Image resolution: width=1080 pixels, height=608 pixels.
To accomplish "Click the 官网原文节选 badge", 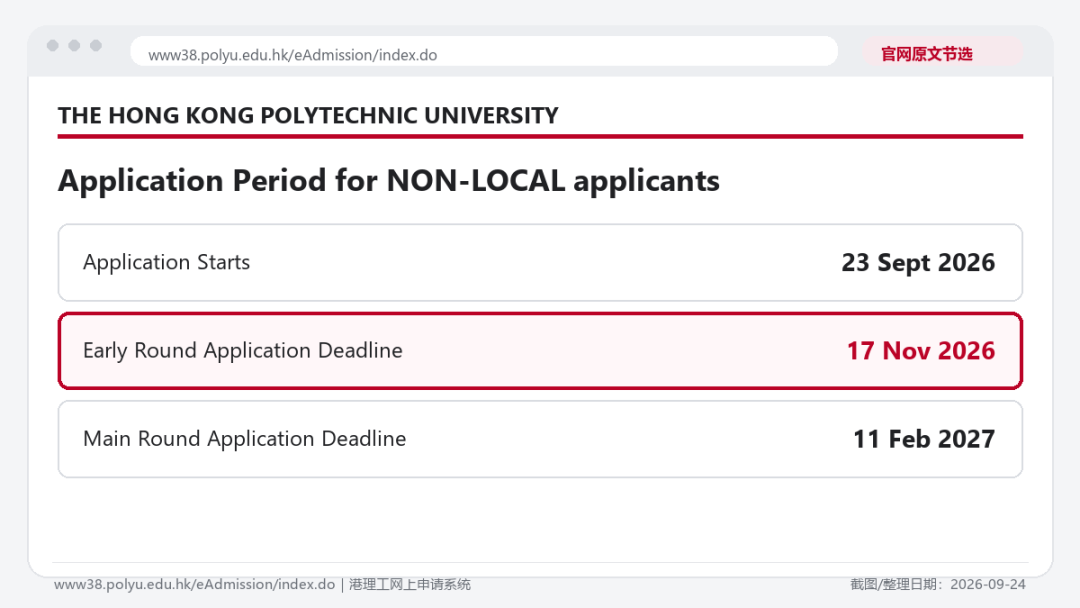I will pos(942,54).
